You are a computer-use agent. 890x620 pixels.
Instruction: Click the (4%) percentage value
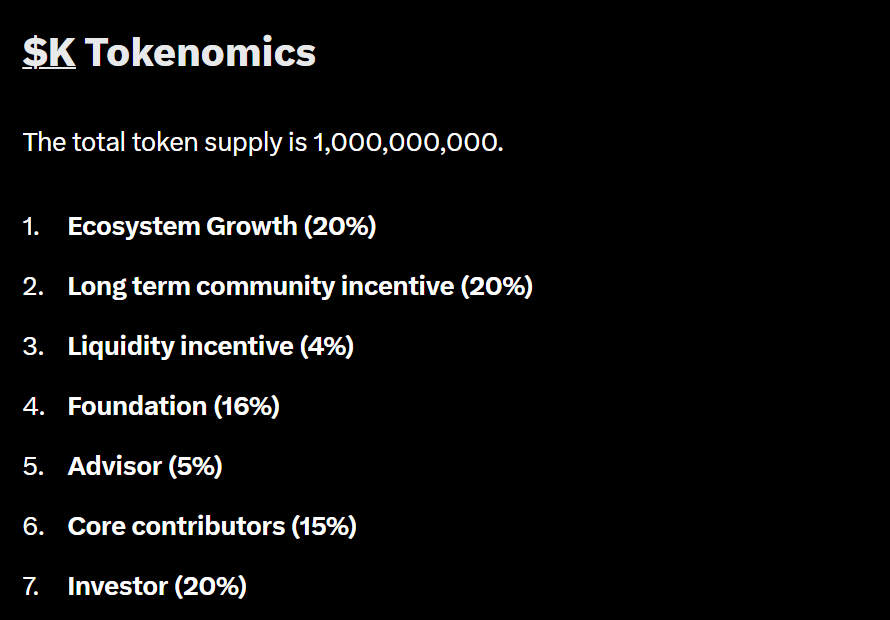click(x=327, y=346)
